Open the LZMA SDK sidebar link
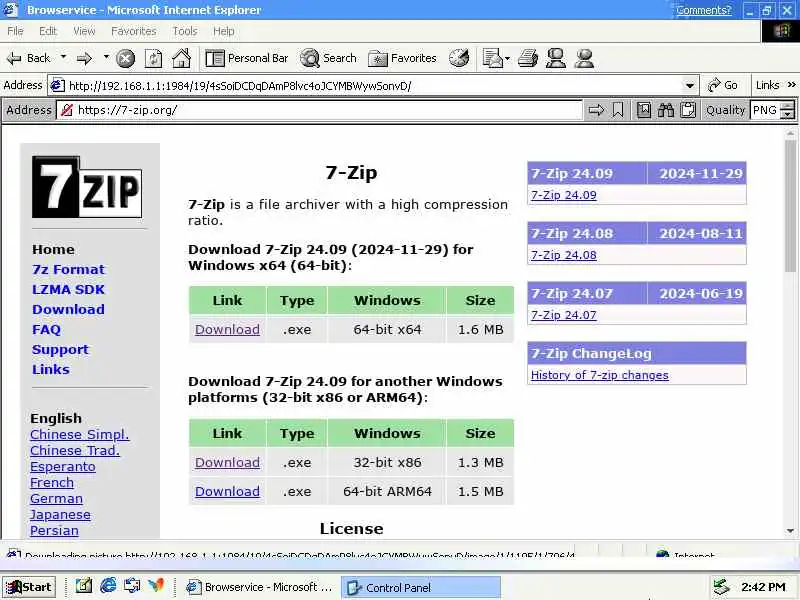Image resolution: width=800 pixels, height=600 pixels. point(68,289)
